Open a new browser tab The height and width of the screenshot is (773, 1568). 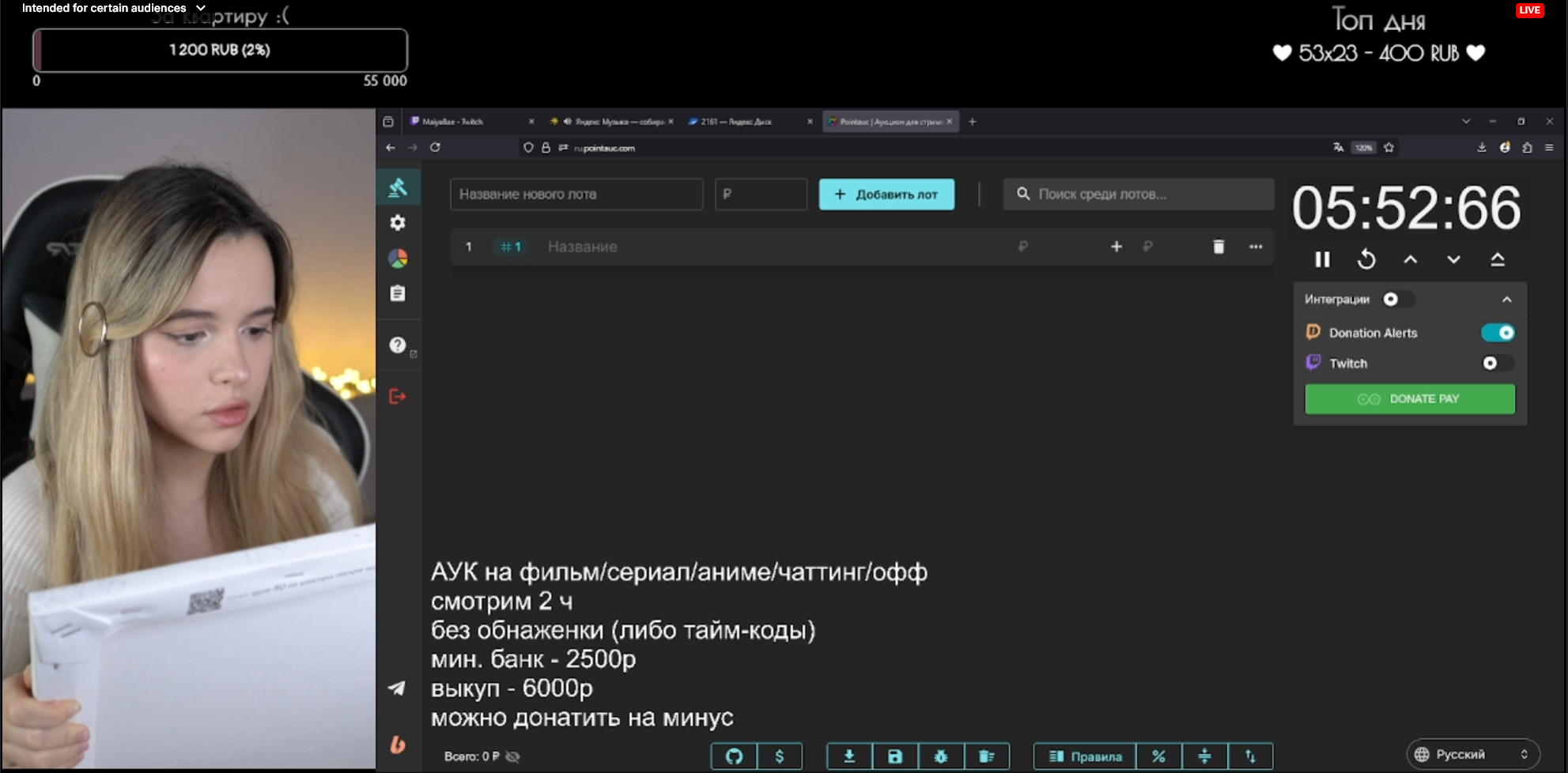[x=973, y=122]
